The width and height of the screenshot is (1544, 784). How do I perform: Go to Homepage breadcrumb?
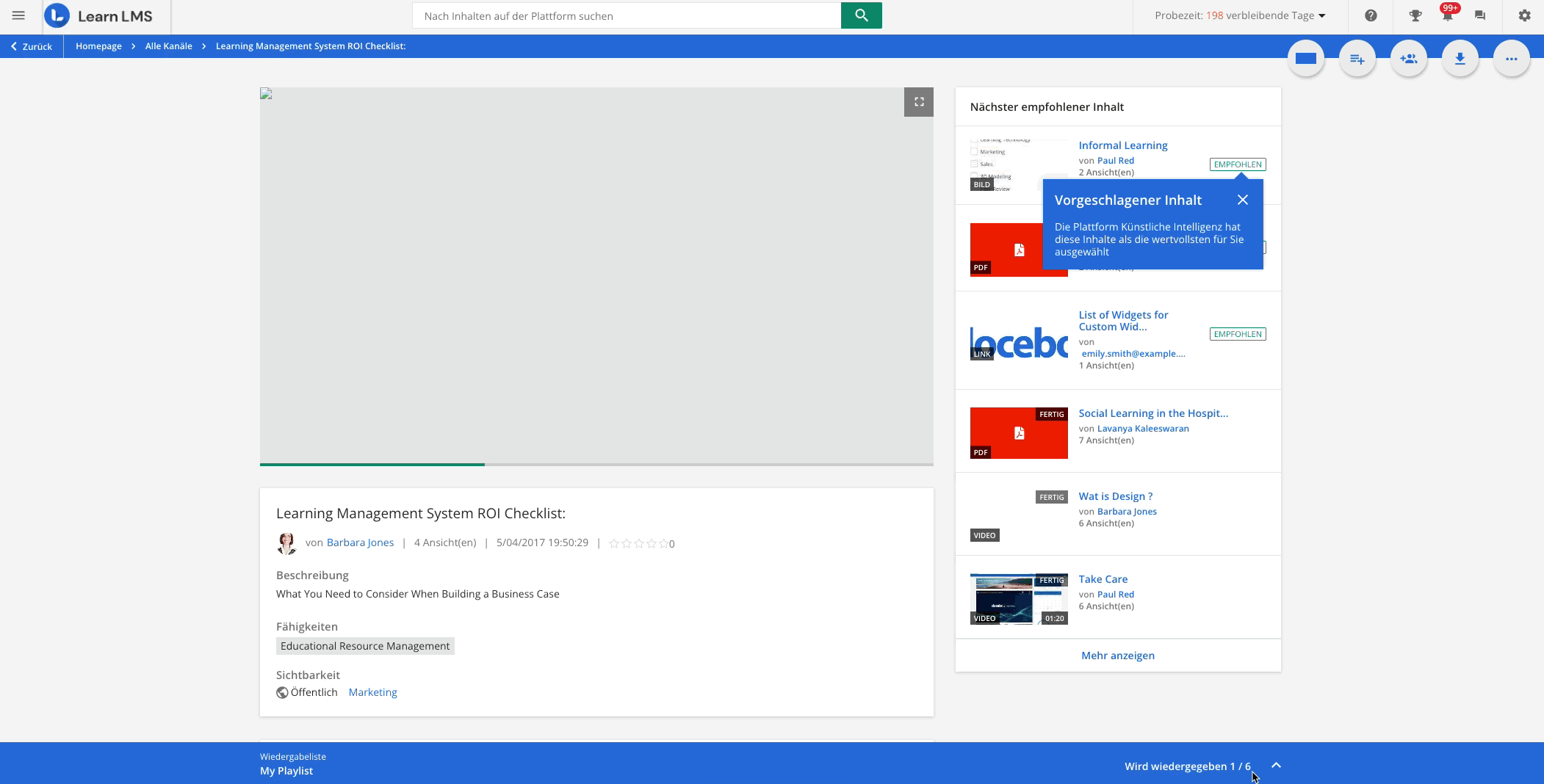coord(98,46)
